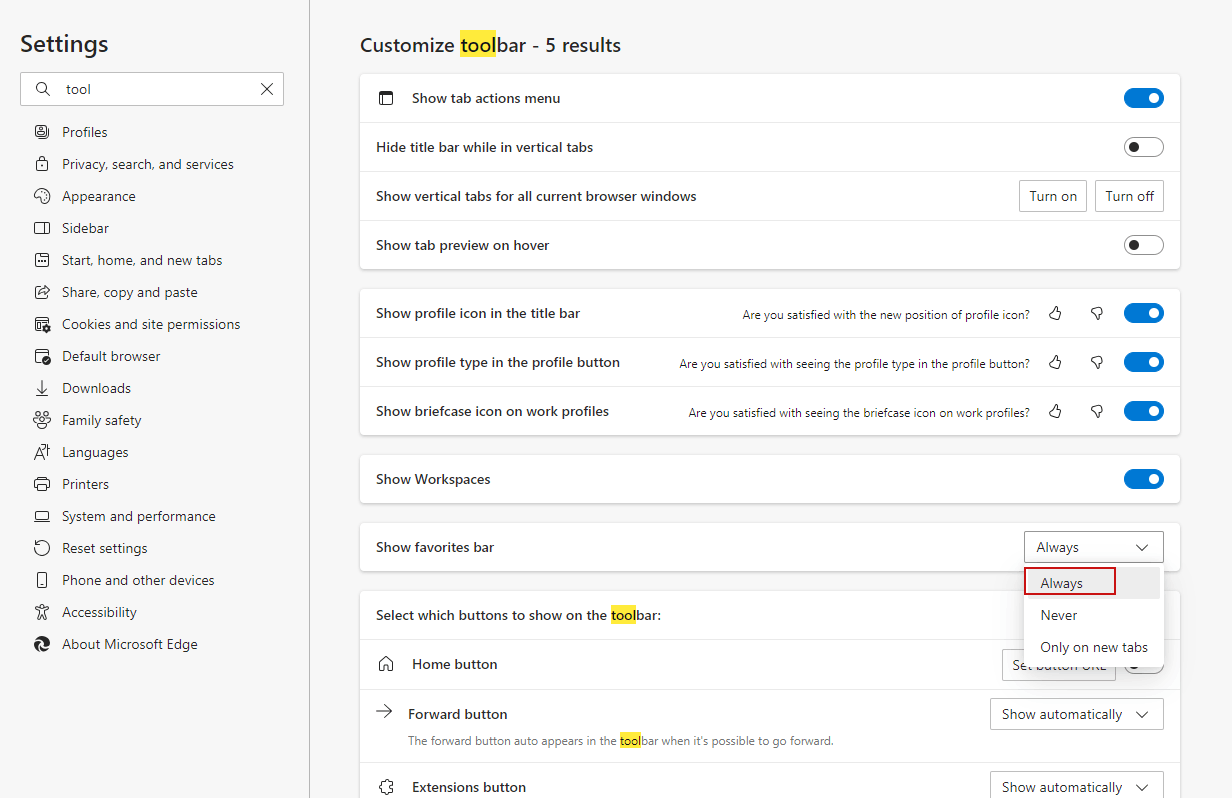The height and width of the screenshot is (798, 1232).
Task: Turn on Show tab preview on hover
Action: (1143, 245)
